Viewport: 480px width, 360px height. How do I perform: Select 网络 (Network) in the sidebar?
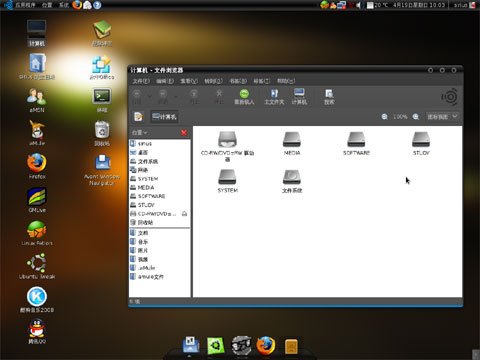(x=159, y=170)
